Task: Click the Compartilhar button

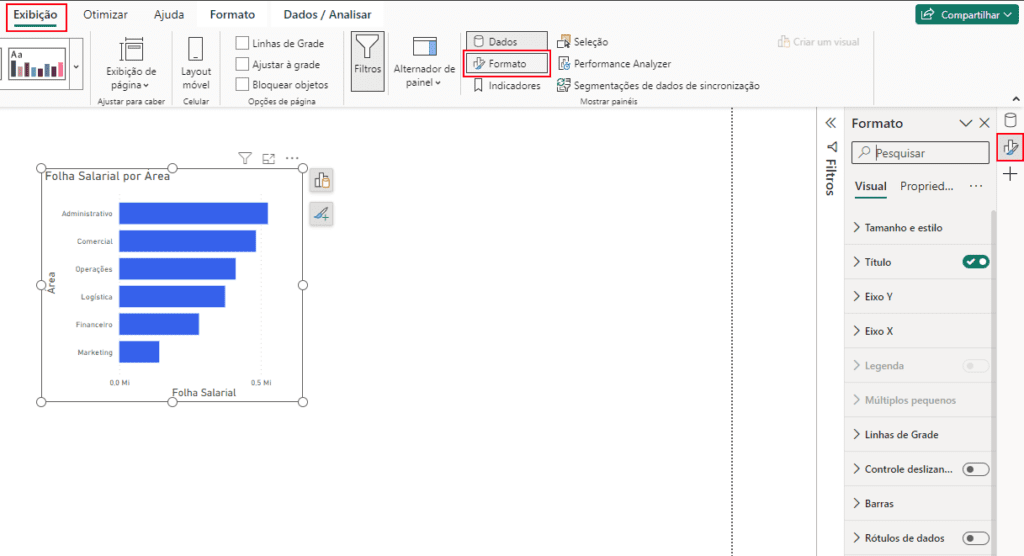Action: coord(967,14)
